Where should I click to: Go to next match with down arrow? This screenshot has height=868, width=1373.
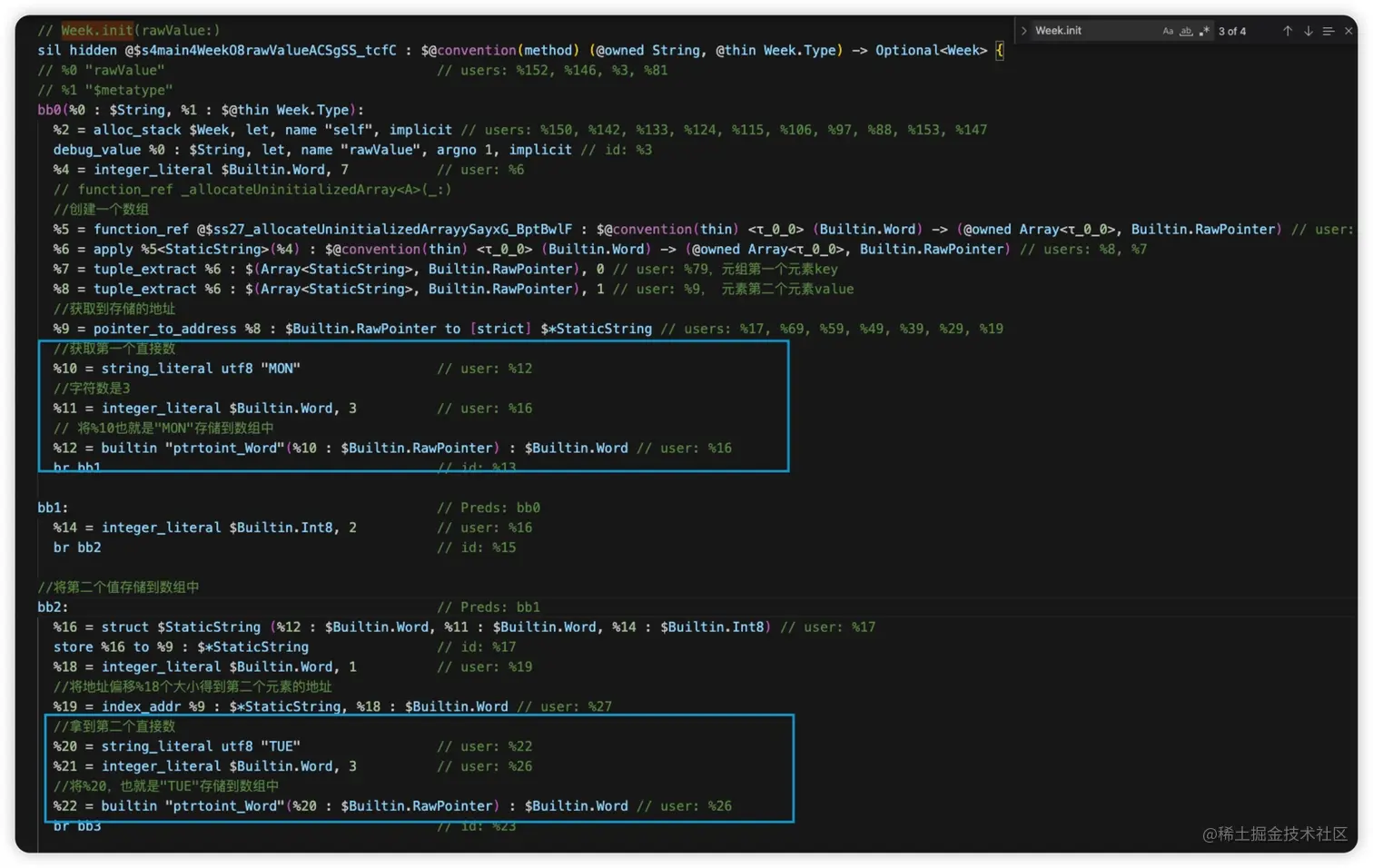click(x=1308, y=31)
